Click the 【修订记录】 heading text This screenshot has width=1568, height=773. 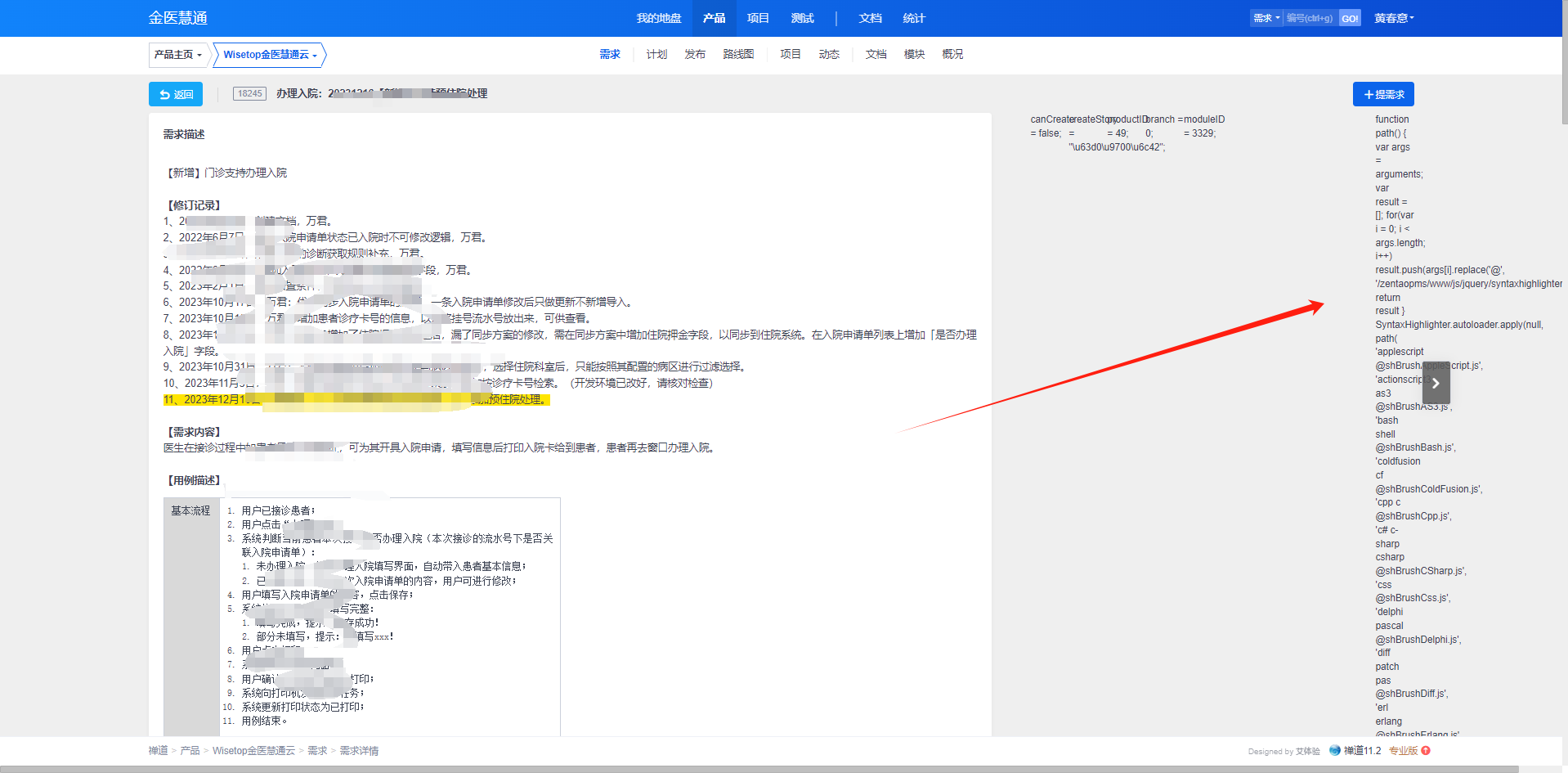194,205
